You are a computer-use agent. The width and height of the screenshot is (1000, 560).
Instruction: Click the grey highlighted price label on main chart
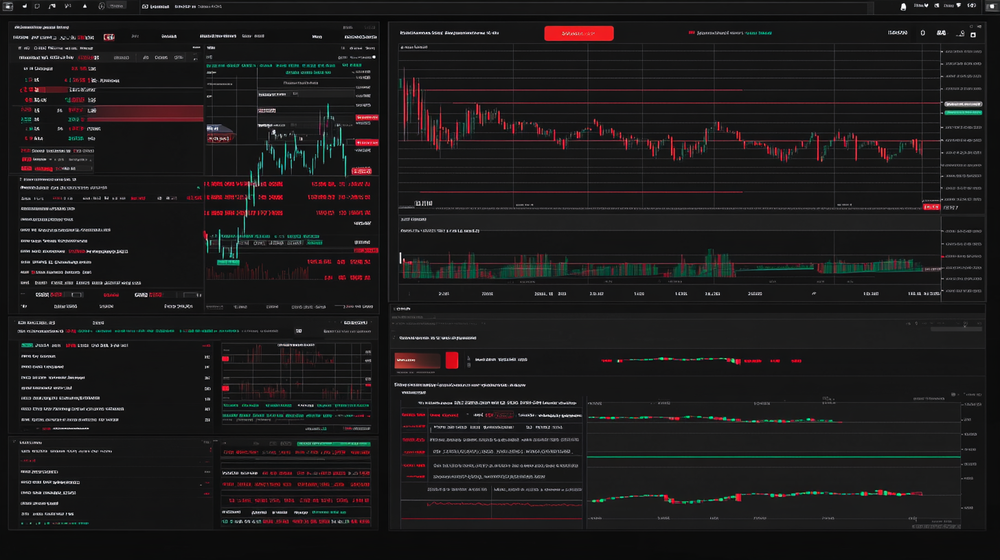point(963,104)
